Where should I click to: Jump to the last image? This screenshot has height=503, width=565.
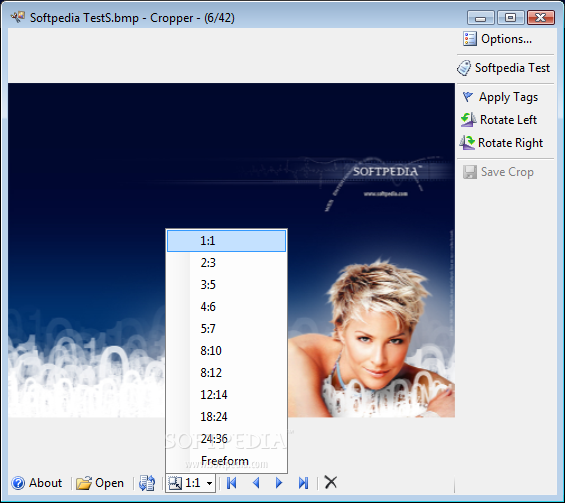303,483
